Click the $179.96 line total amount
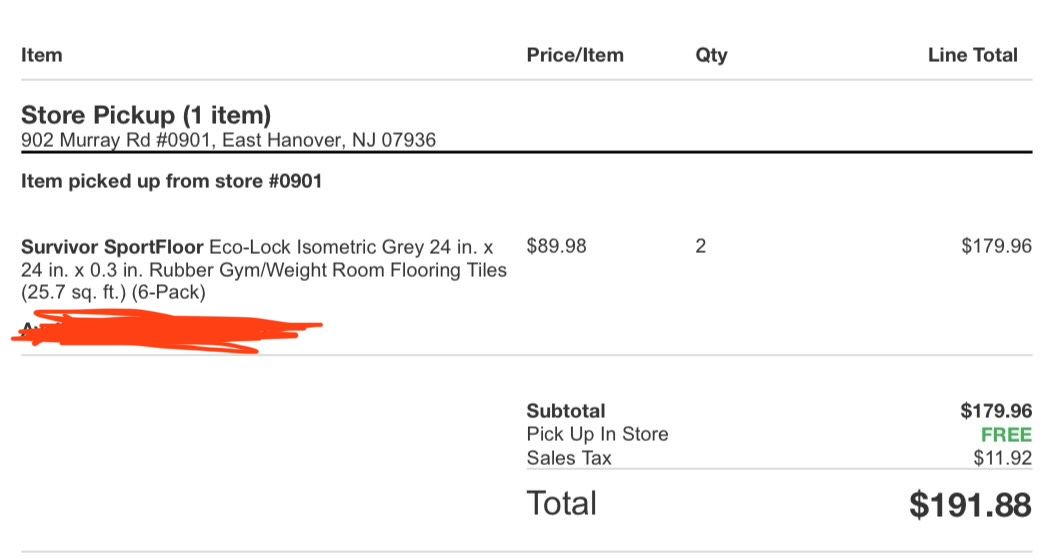The image size is (1053, 559). 995,246
